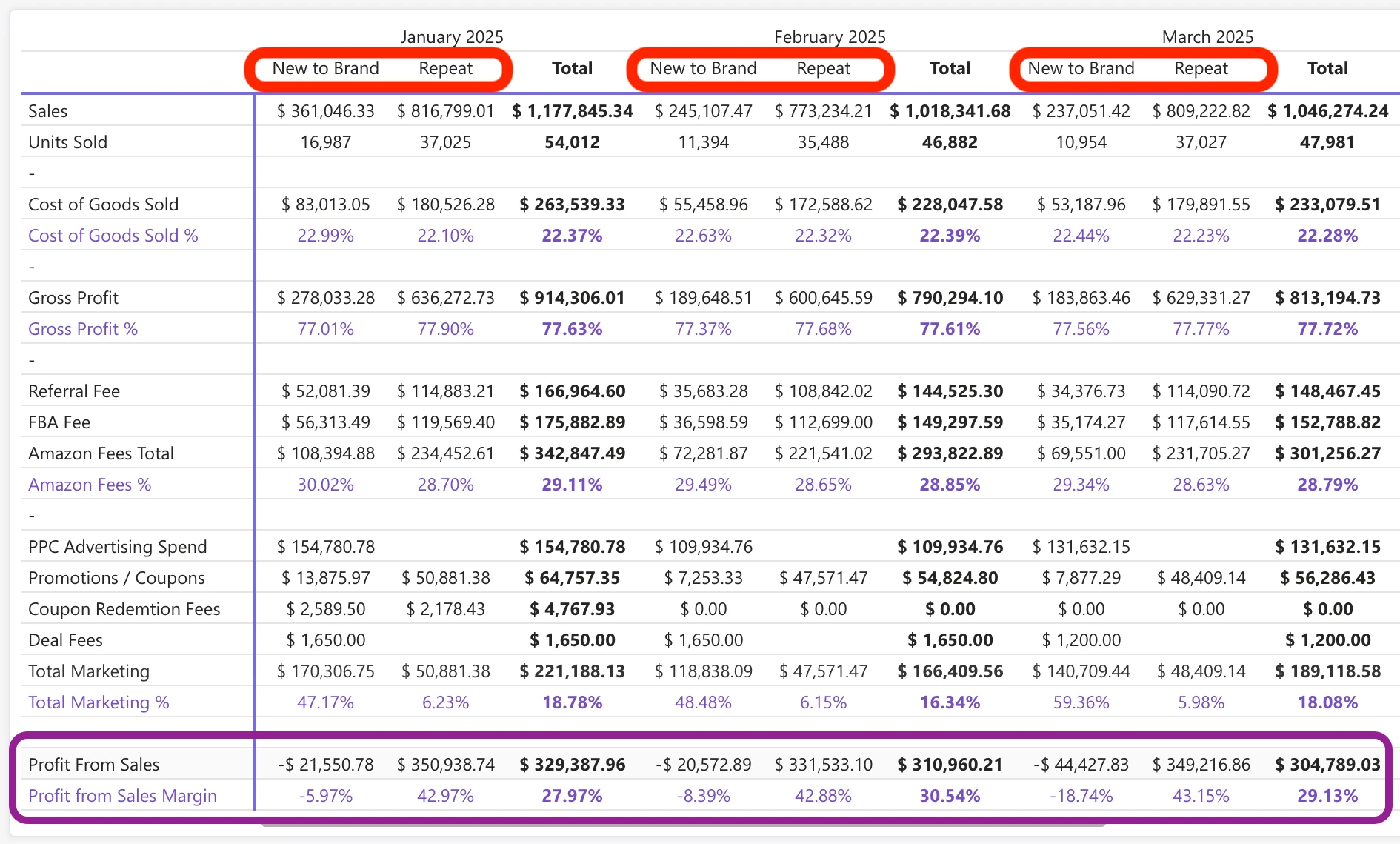The image size is (1400, 844).
Task: Click the March 2025 column group header
Action: click(1207, 37)
